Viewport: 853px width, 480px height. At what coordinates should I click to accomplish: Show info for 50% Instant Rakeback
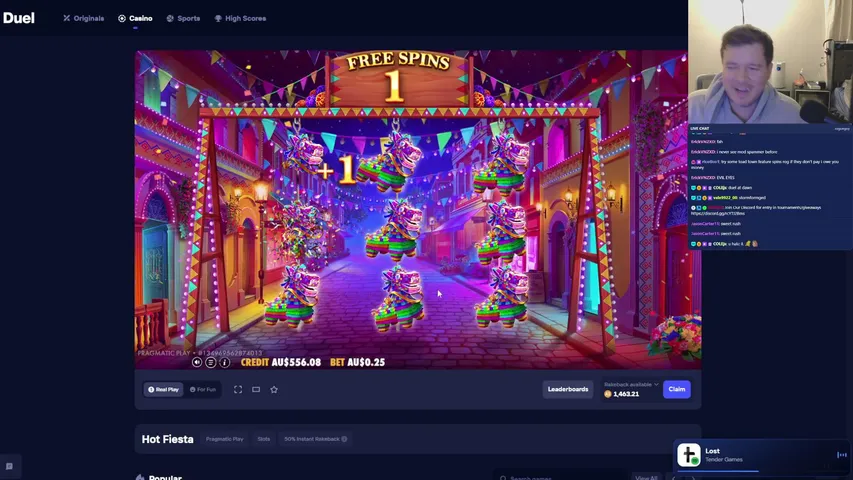(x=344, y=439)
